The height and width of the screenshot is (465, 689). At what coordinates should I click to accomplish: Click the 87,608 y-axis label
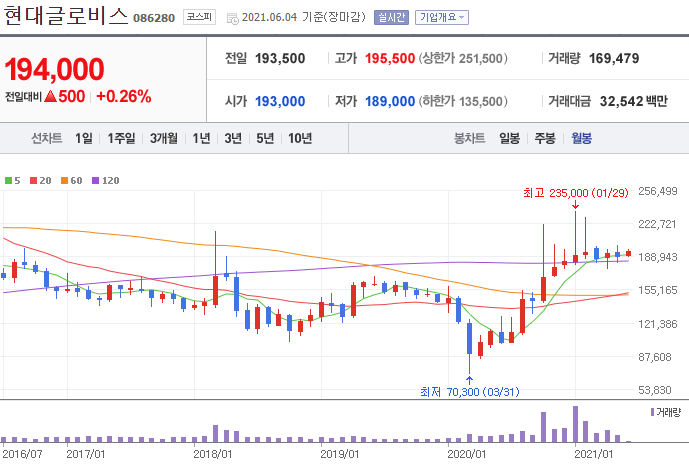pos(655,357)
